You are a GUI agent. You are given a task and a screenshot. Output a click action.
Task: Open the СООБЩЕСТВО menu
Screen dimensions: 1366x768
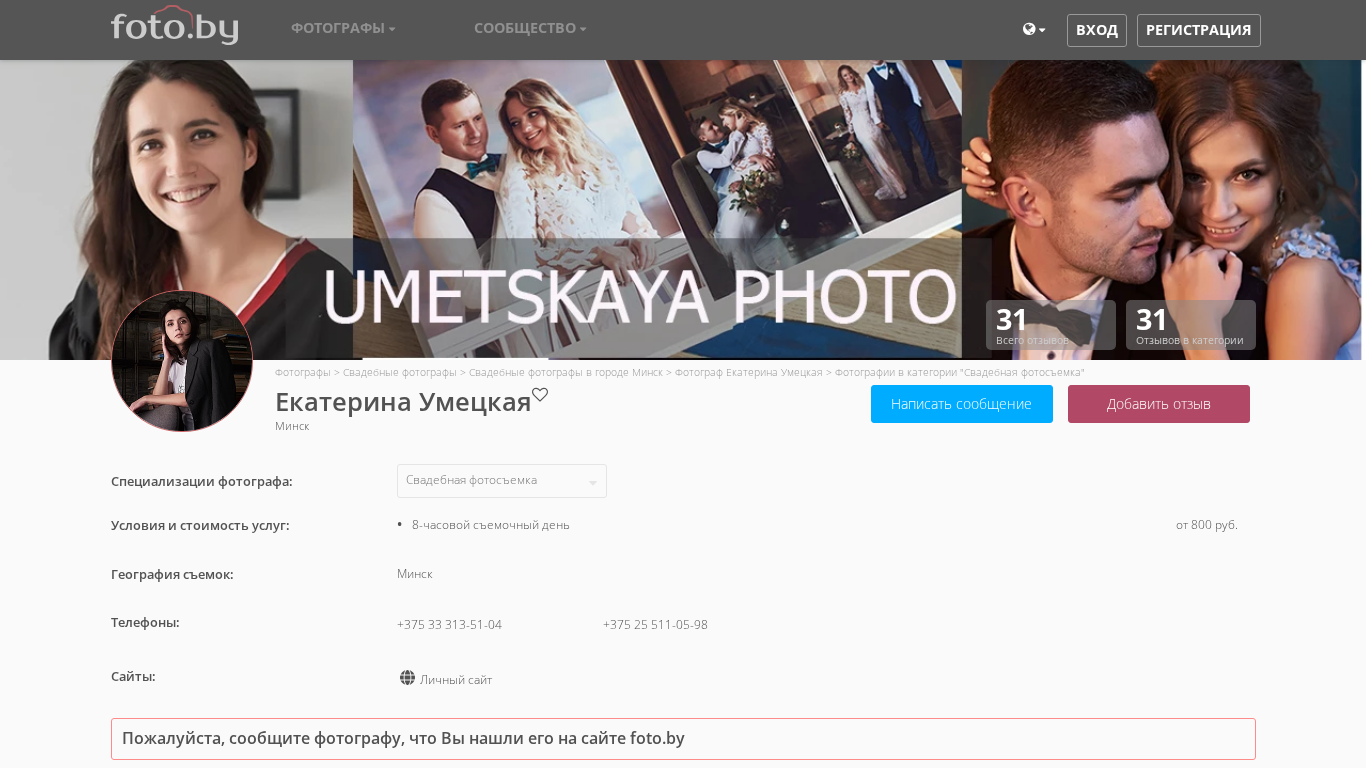(x=530, y=28)
